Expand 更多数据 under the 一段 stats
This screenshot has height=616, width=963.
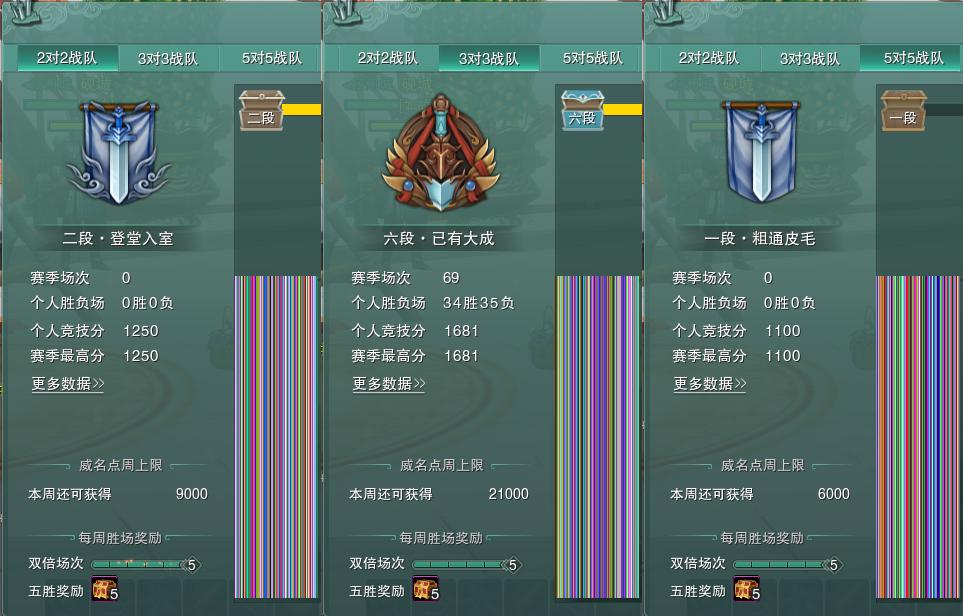pos(710,384)
